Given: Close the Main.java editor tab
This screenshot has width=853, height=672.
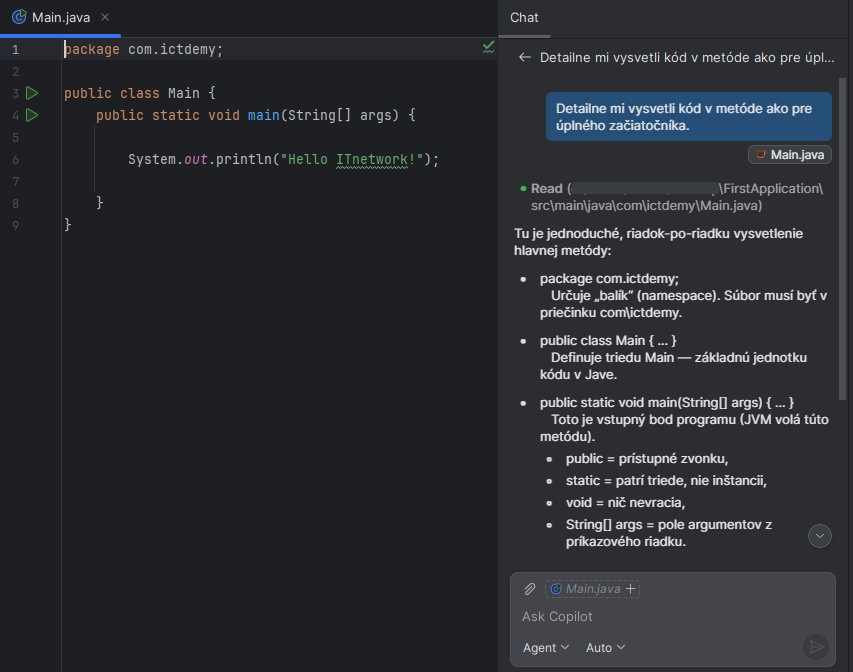Looking at the screenshot, I should (x=105, y=17).
